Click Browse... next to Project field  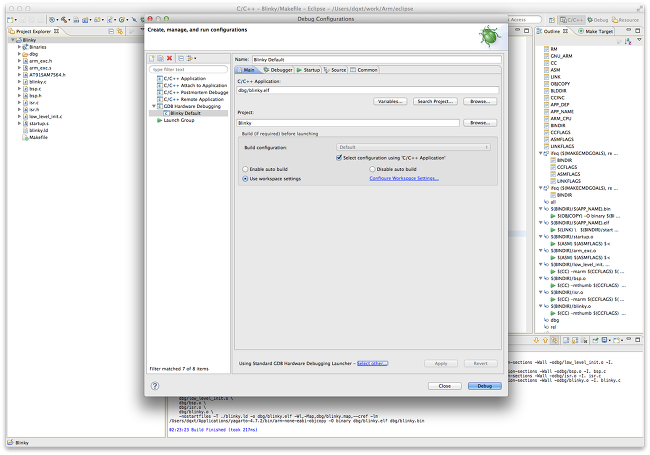tap(480, 123)
